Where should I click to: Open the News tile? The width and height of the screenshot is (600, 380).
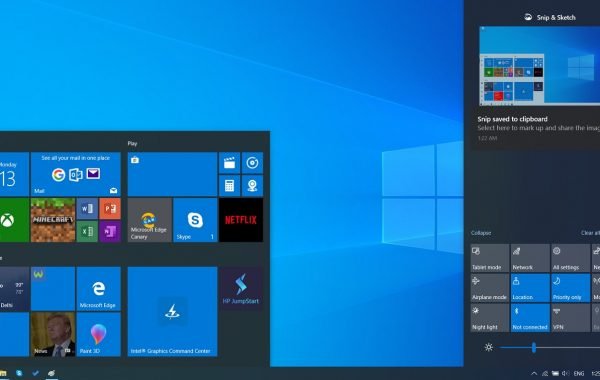53,334
